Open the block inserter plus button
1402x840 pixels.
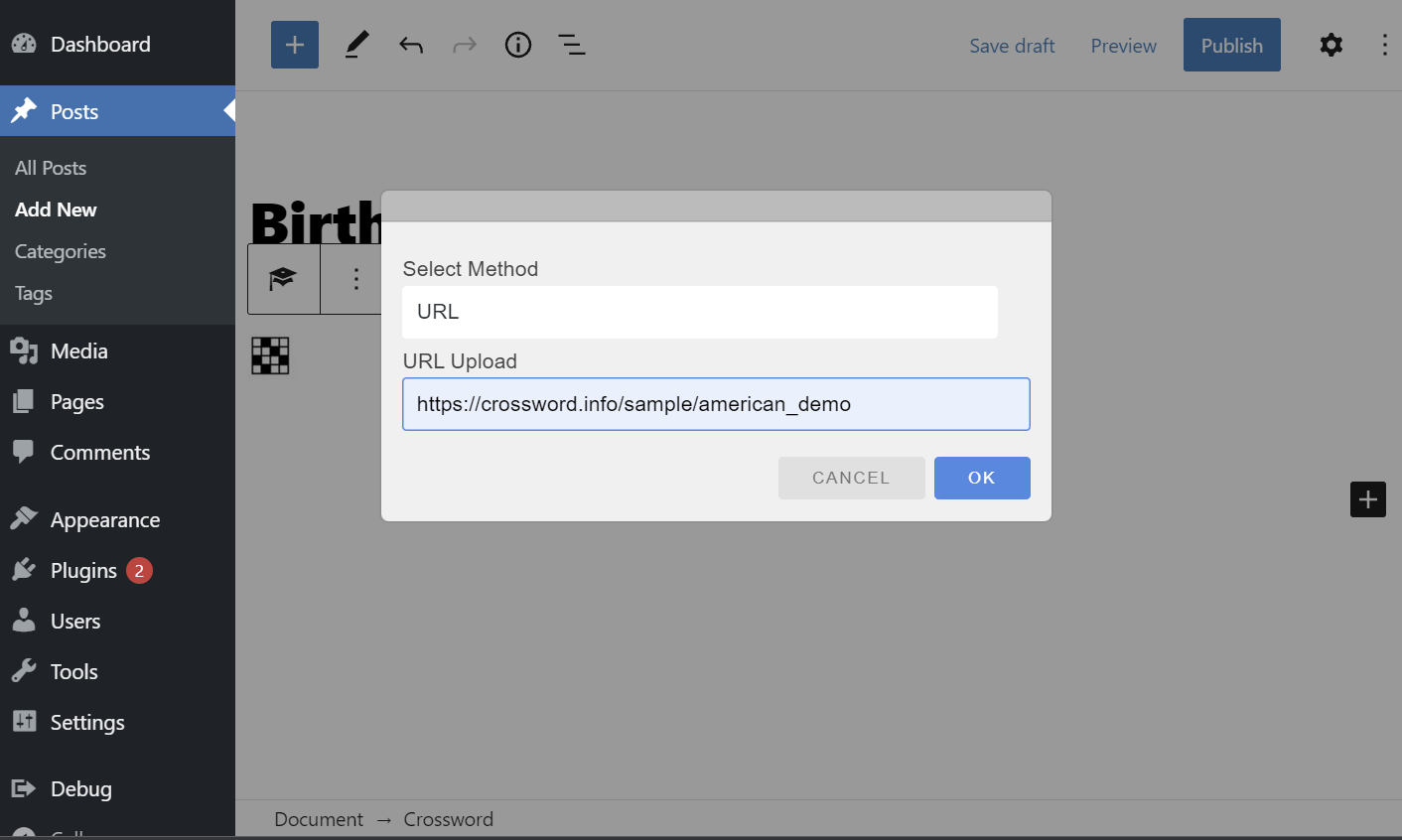pos(295,45)
